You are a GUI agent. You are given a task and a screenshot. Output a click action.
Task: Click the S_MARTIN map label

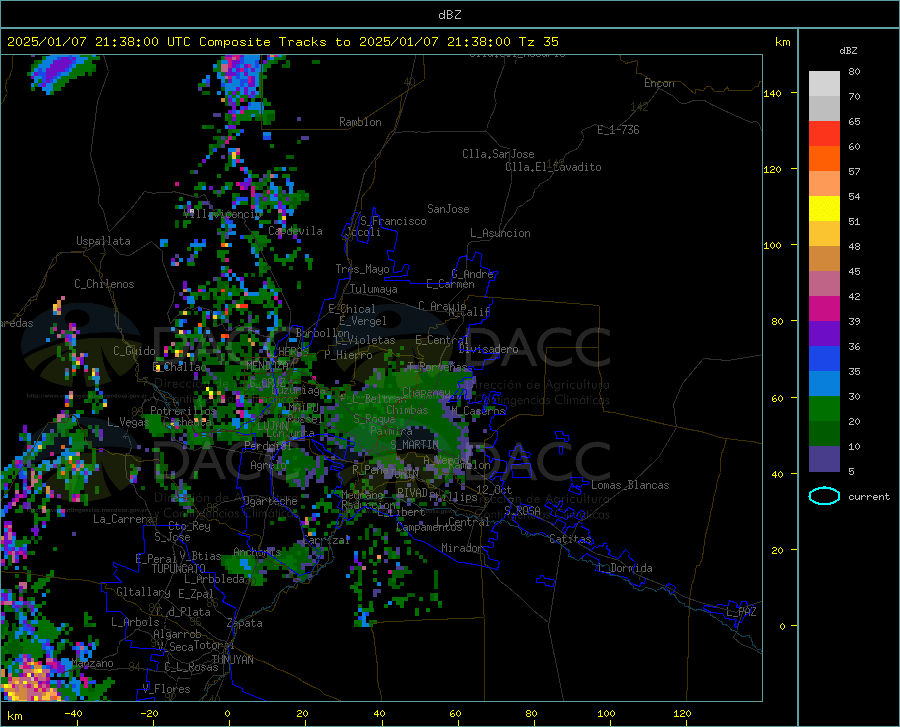point(414,445)
